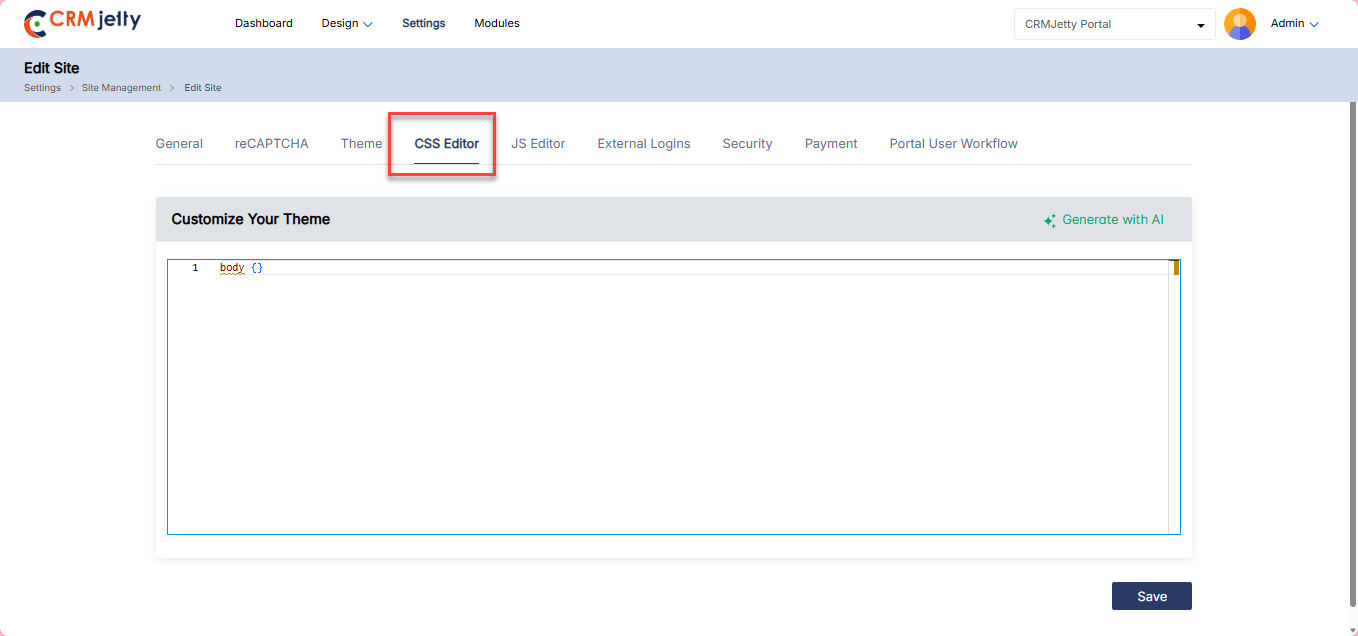This screenshot has width=1358, height=636.
Task: Open the Portal User Workflow tab
Action: coord(953,144)
